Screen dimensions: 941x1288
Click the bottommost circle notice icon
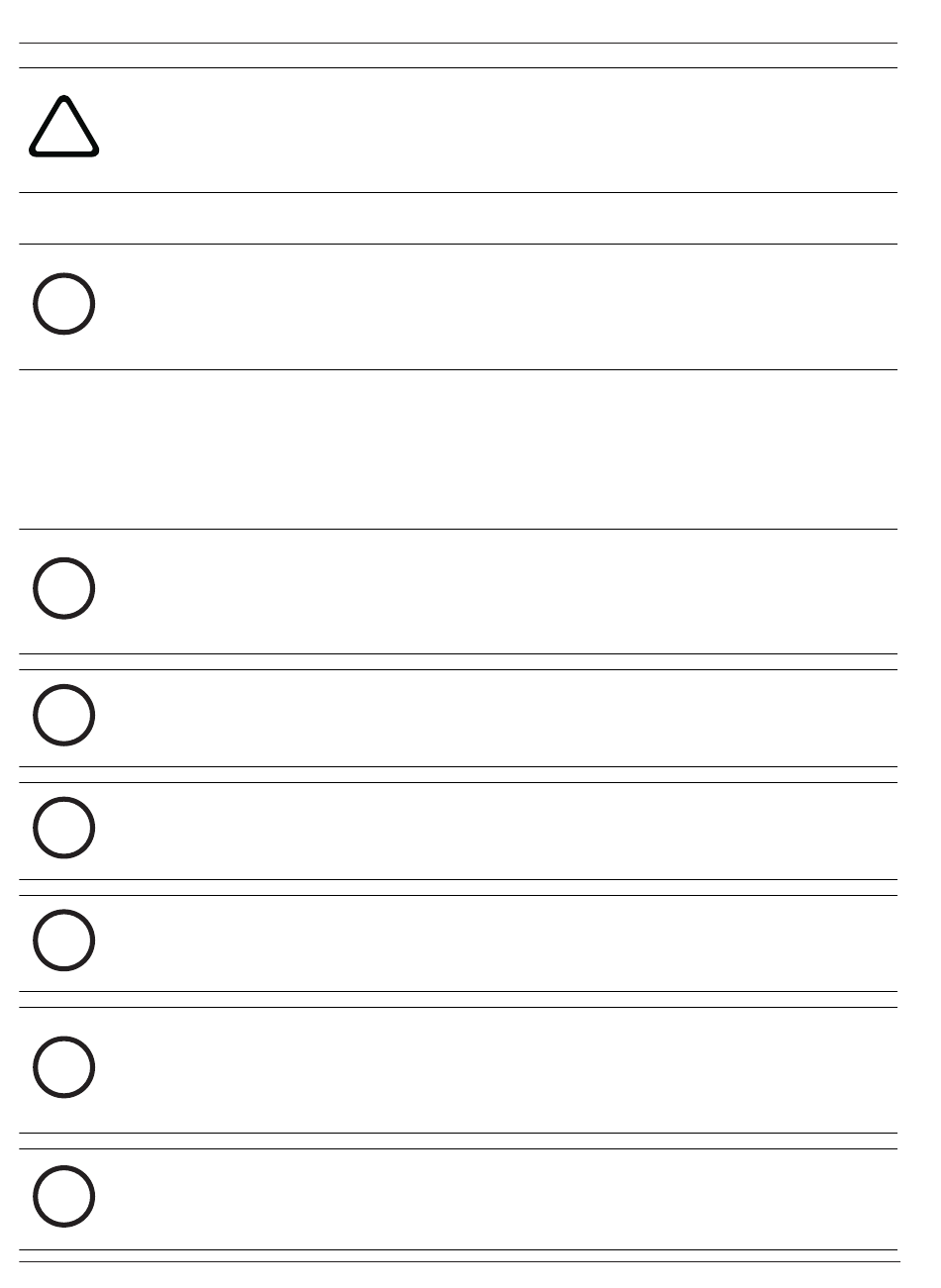pyautogui.click(x=64, y=1196)
